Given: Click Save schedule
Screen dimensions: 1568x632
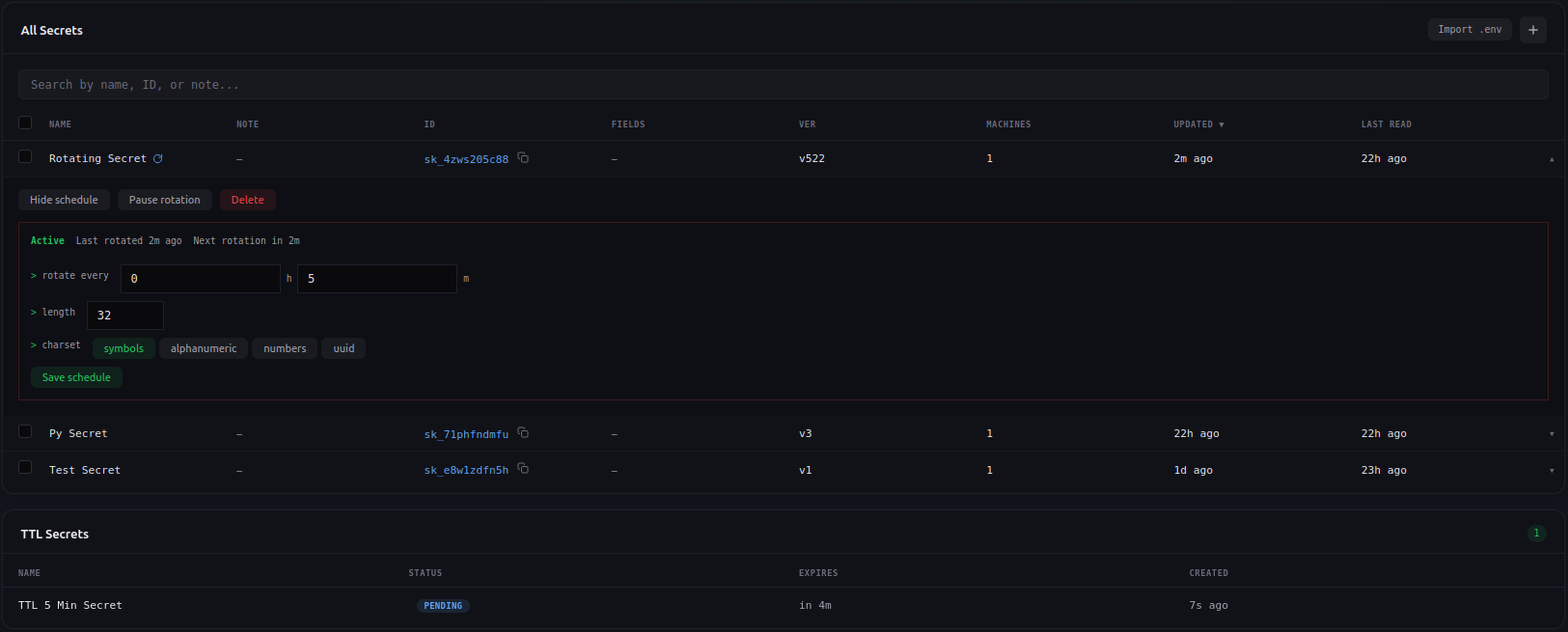Looking at the screenshot, I should pyautogui.click(x=76, y=377).
